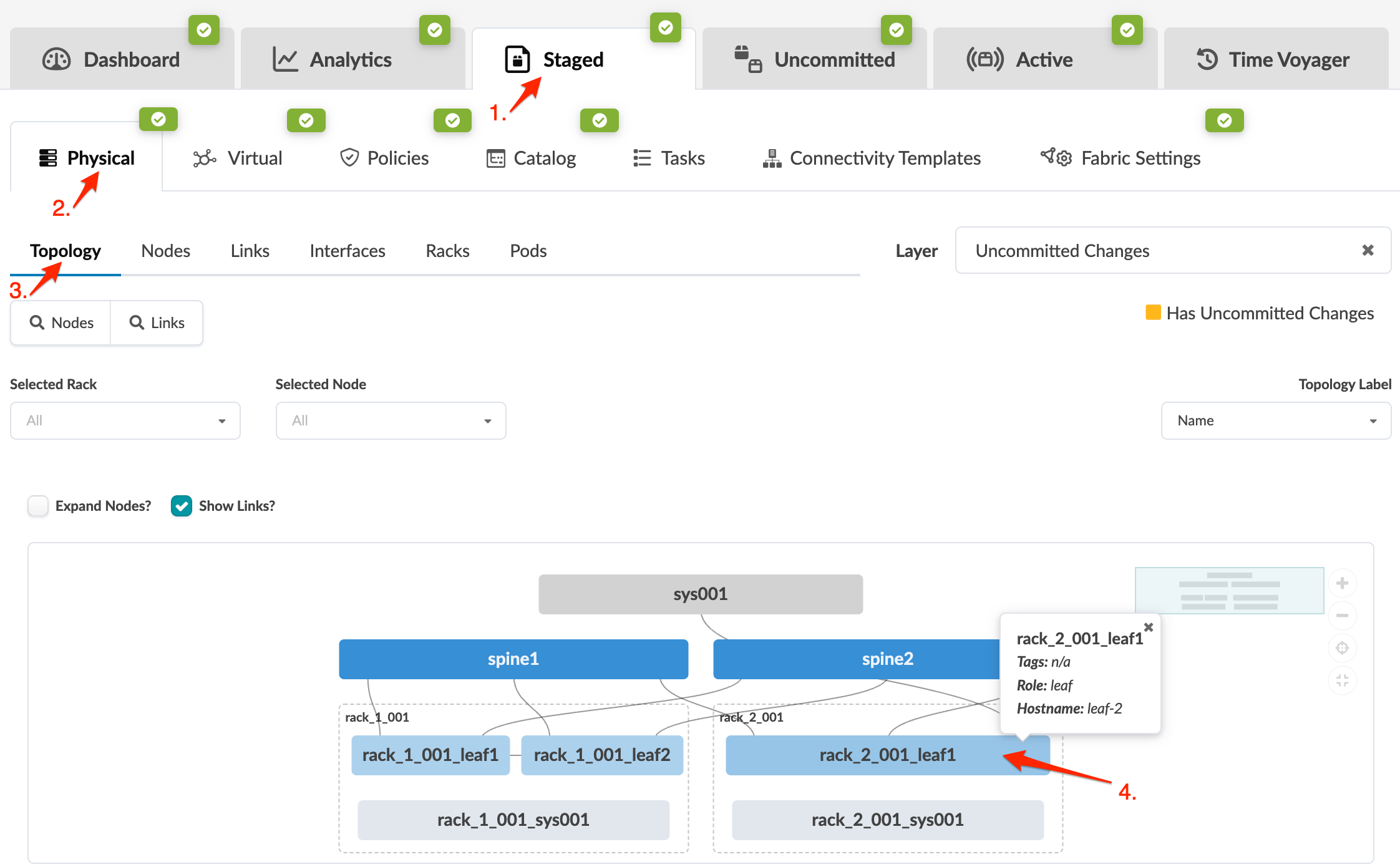
Task: Click the Has Uncommitted Changes orange swatch
Action: (1153, 312)
